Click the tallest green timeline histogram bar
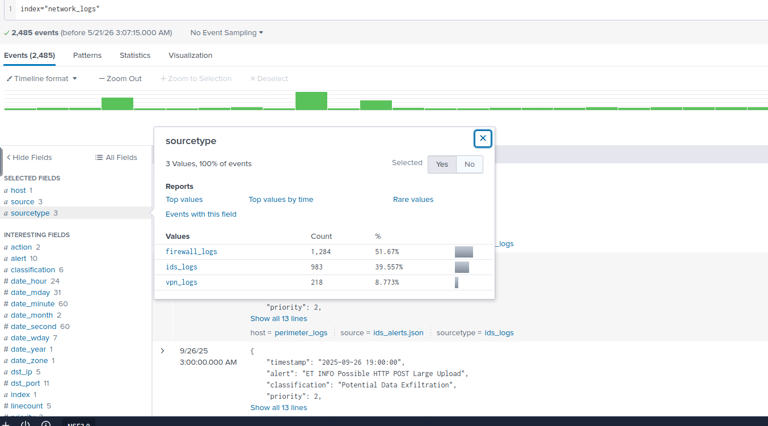Image resolution: width=768 pixels, height=426 pixels. click(311, 101)
